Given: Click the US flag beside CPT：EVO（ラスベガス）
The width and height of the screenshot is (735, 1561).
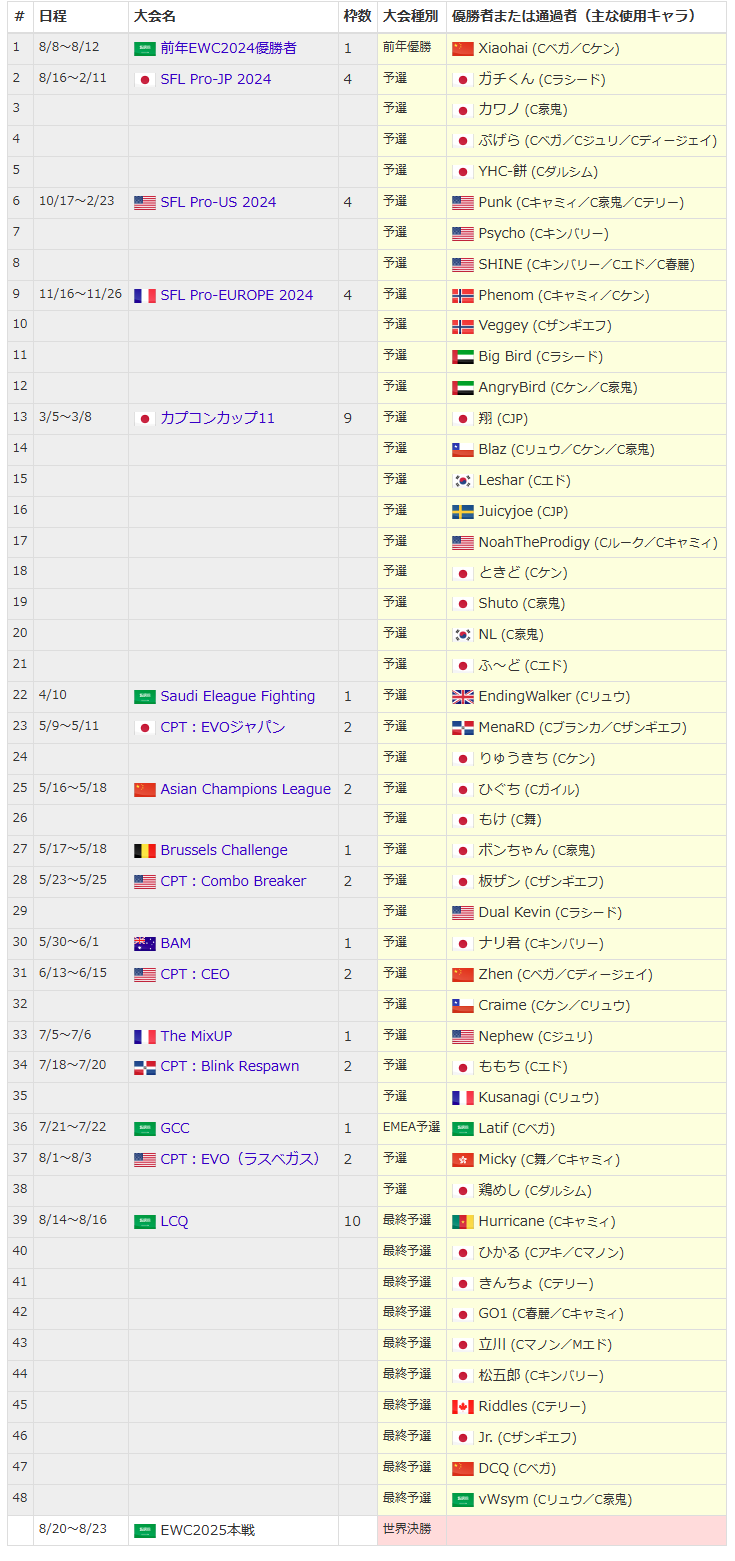Looking at the screenshot, I should tap(145, 1160).
